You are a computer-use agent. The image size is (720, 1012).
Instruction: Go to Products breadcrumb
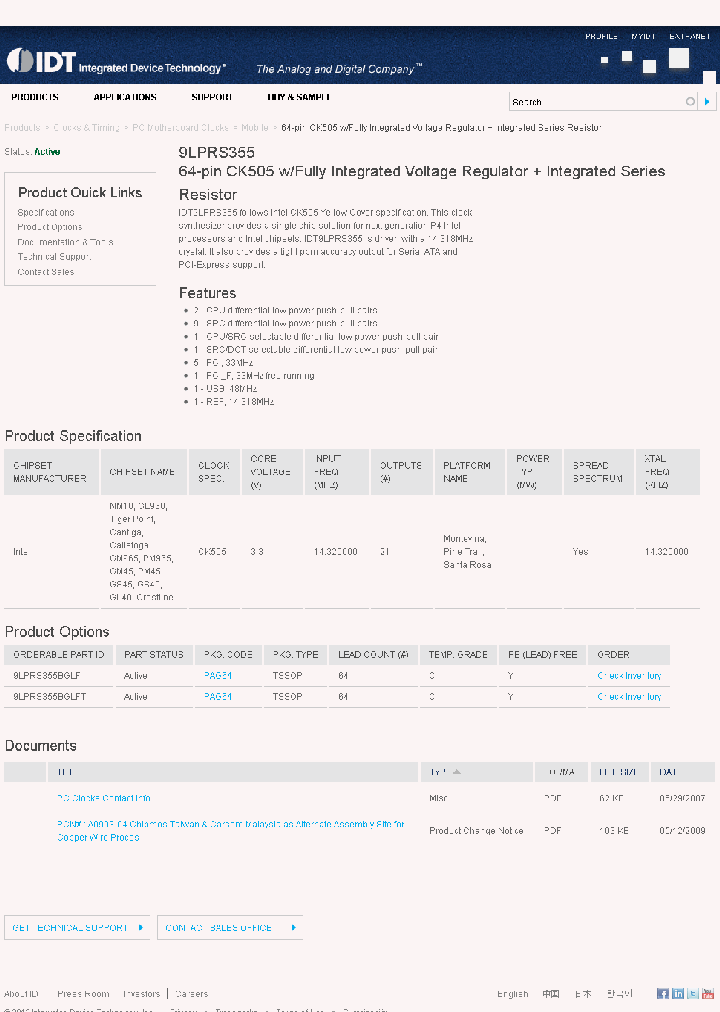tap(22, 128)
